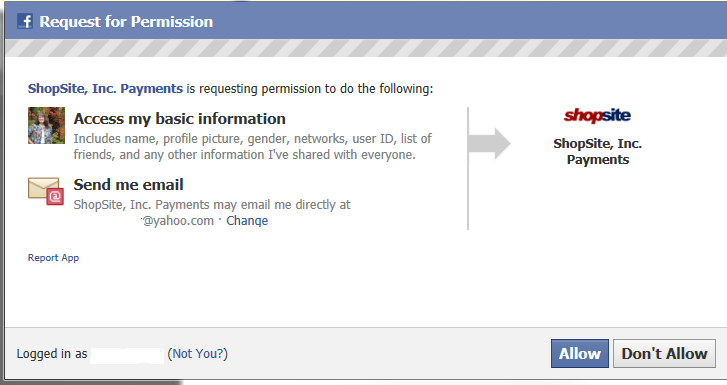This screenshot has height=385, width=727.
Task: Click the @yahoo.com email address text
Action: [x=178, y=221]
